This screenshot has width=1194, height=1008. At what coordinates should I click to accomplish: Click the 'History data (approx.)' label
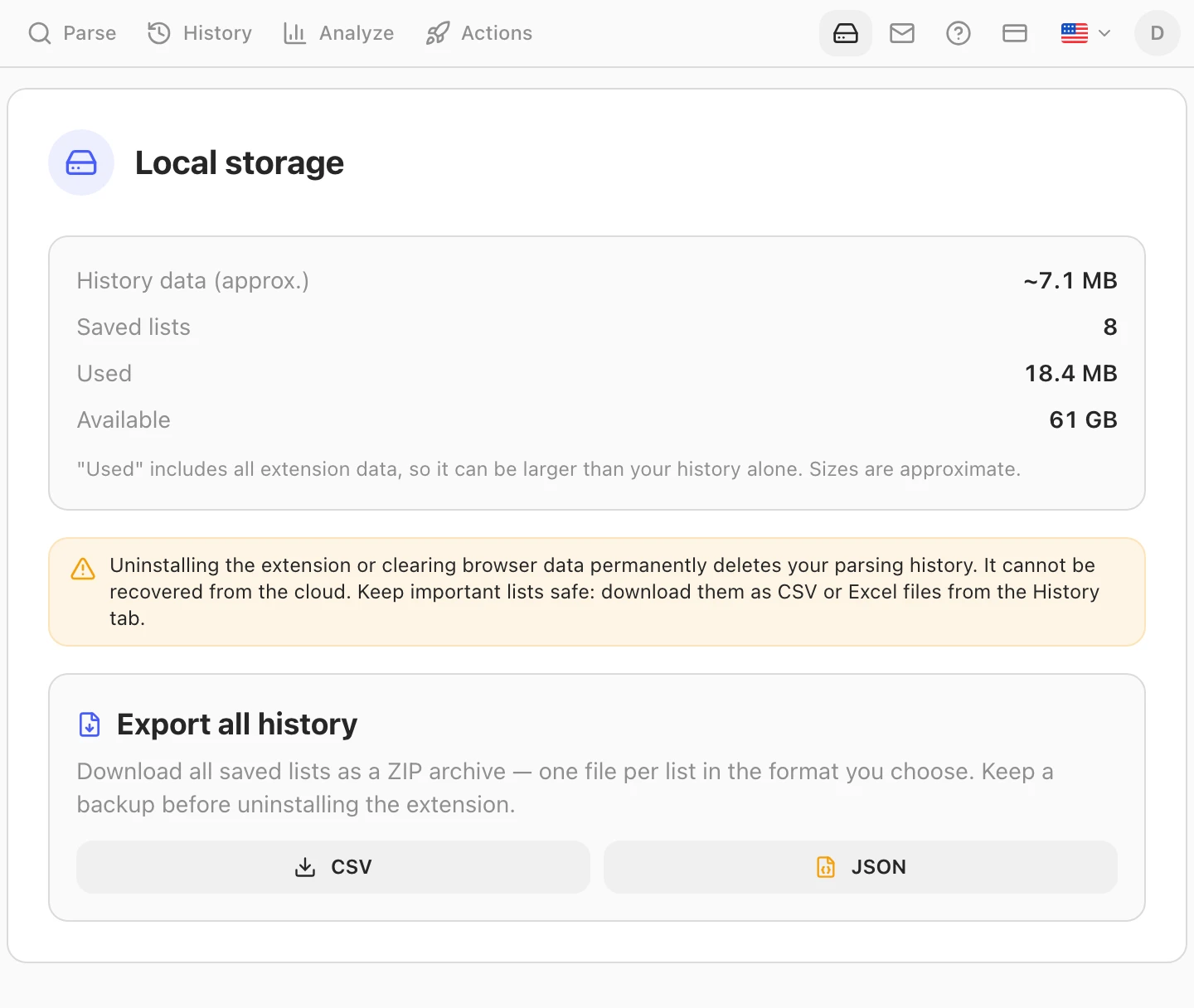[x=193, y=281]
